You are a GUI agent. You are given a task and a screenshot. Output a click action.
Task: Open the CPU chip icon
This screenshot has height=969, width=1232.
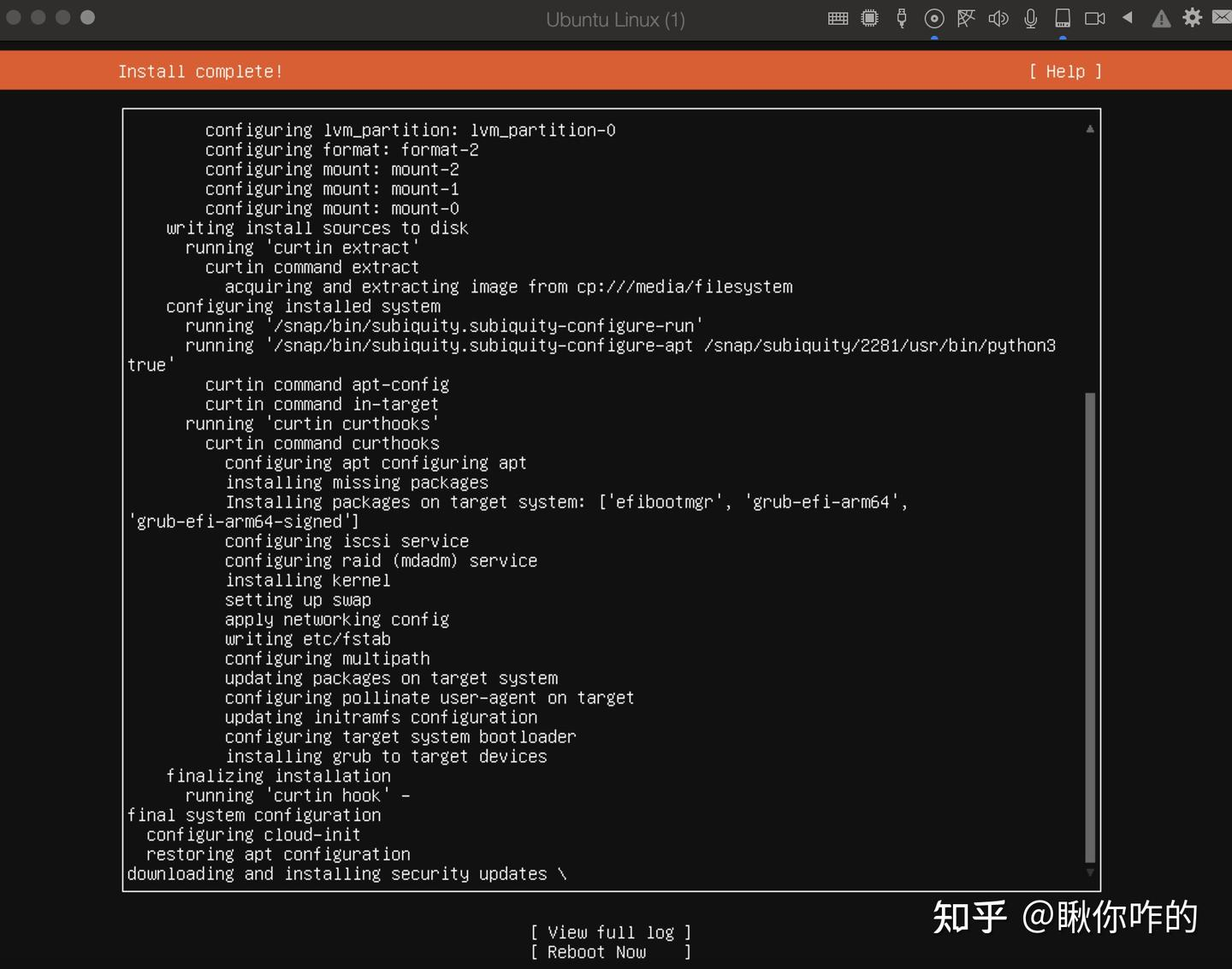click(x=869, y=19)
